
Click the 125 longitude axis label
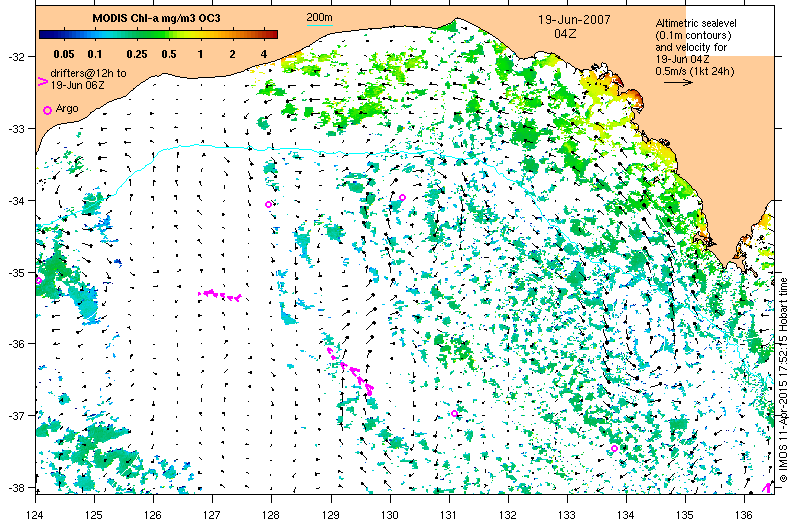(x=94, y=513)
